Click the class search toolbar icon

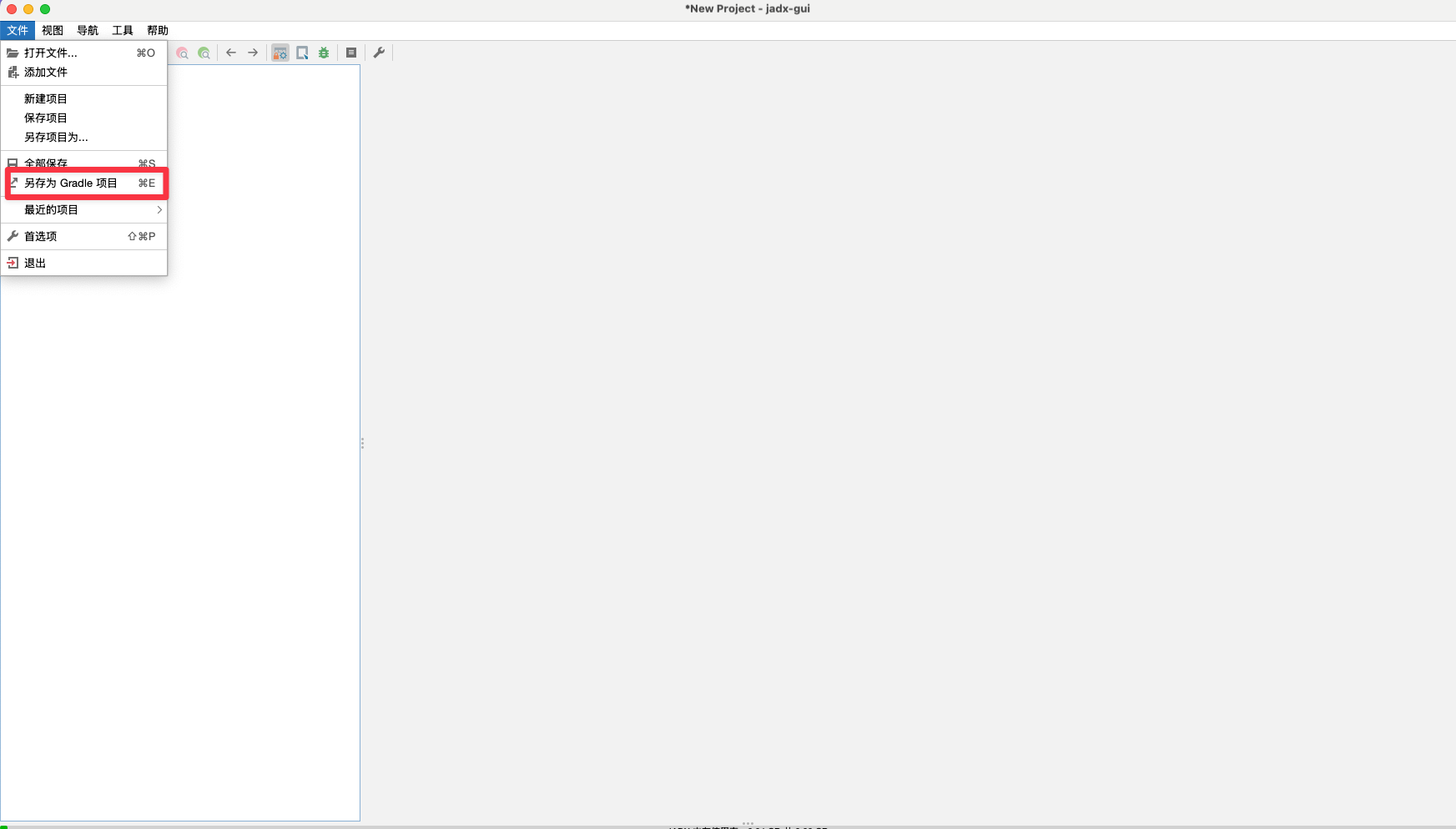204,53
